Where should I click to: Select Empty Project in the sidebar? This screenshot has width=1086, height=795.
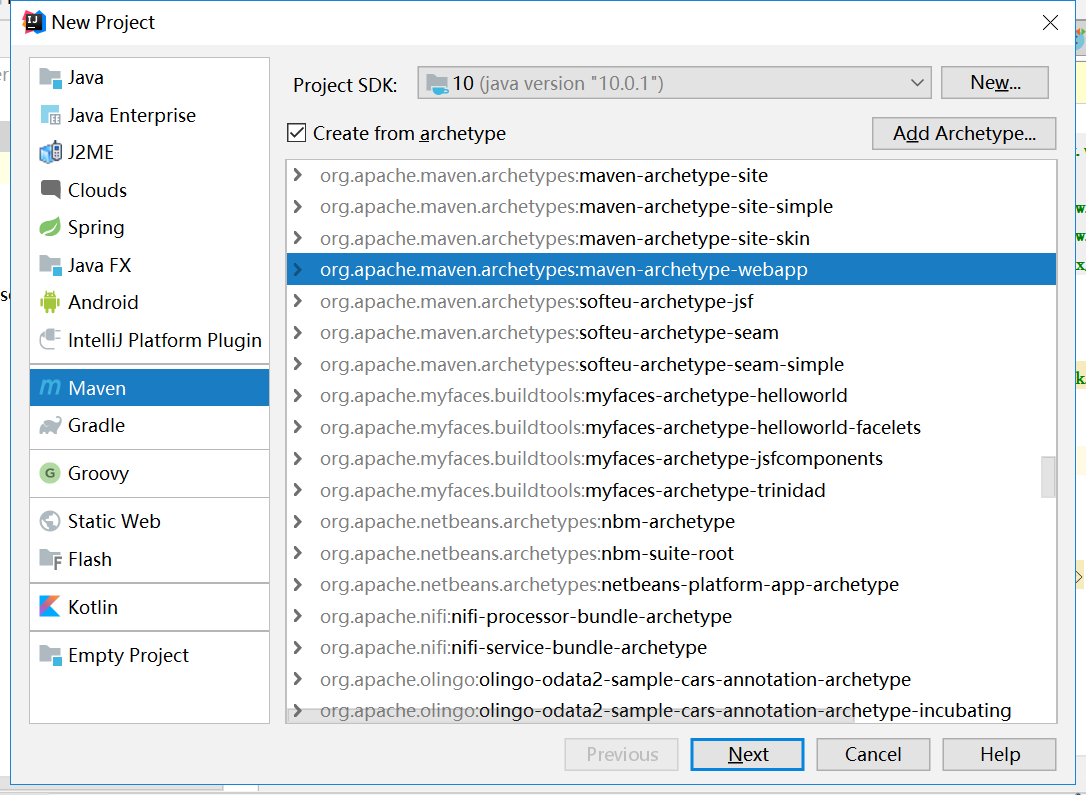click(128, 655)
